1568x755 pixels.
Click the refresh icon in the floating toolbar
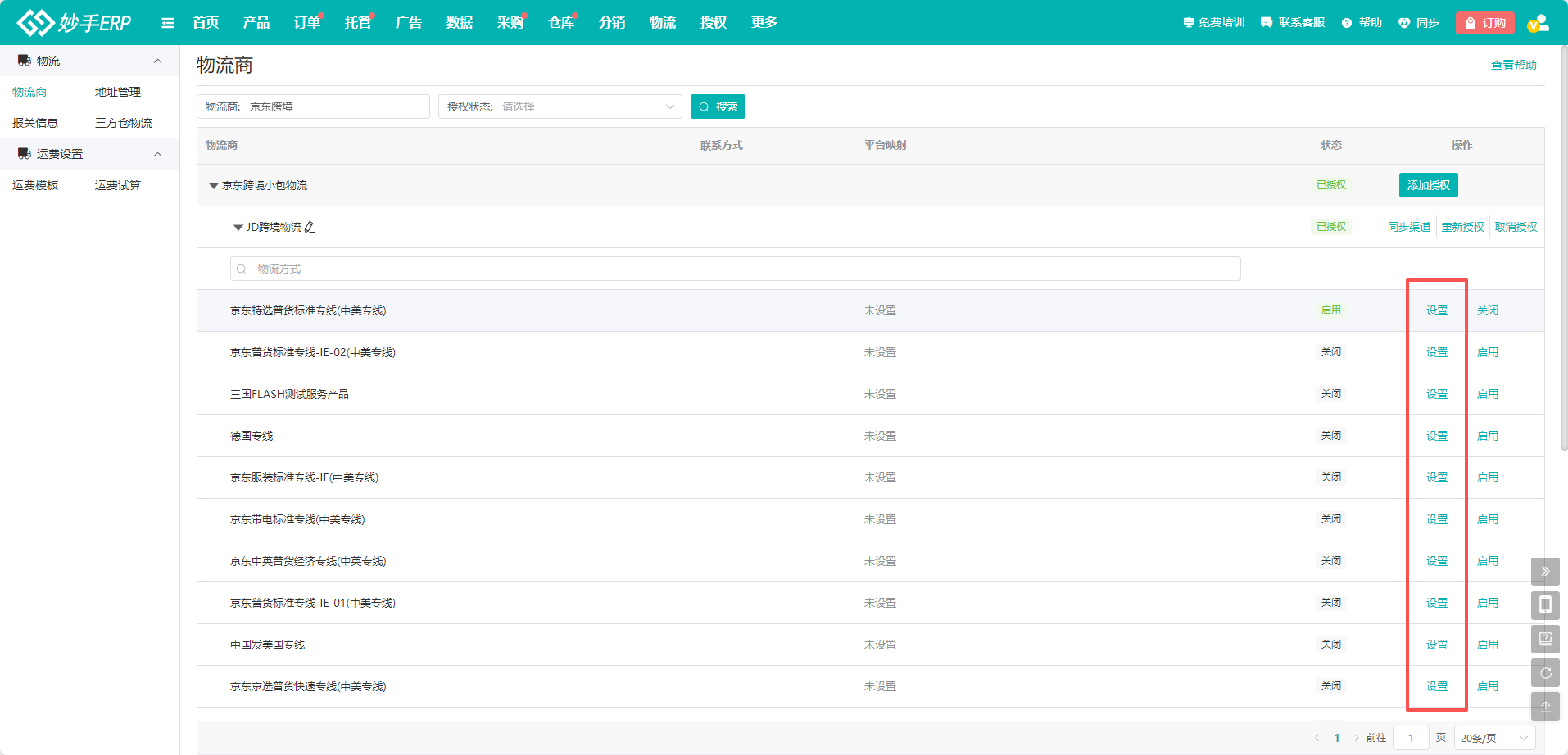click(x=1544, y=673)
